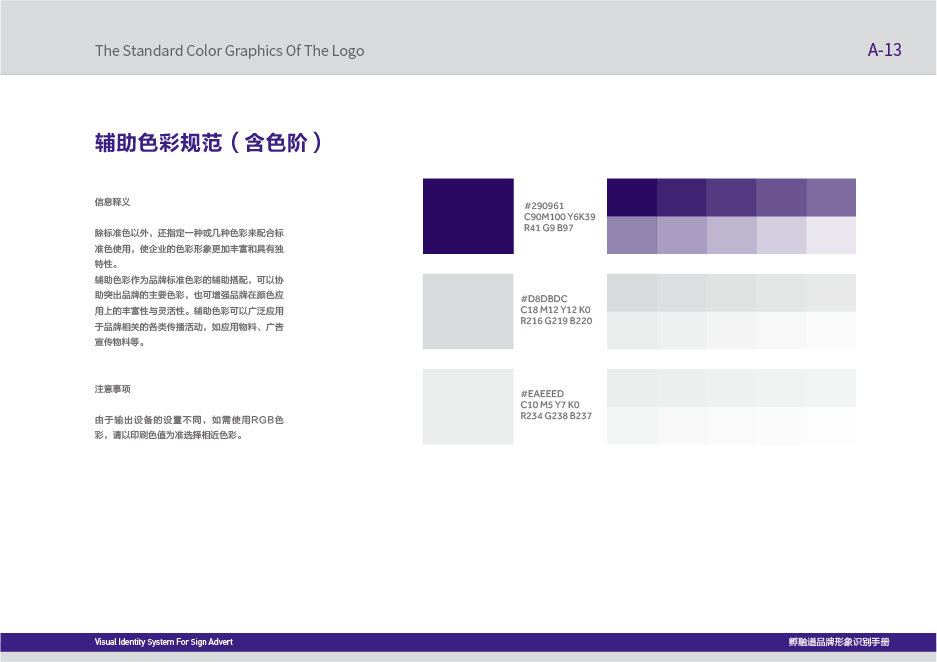Select the hex code '#D8DBDC'

544,299
